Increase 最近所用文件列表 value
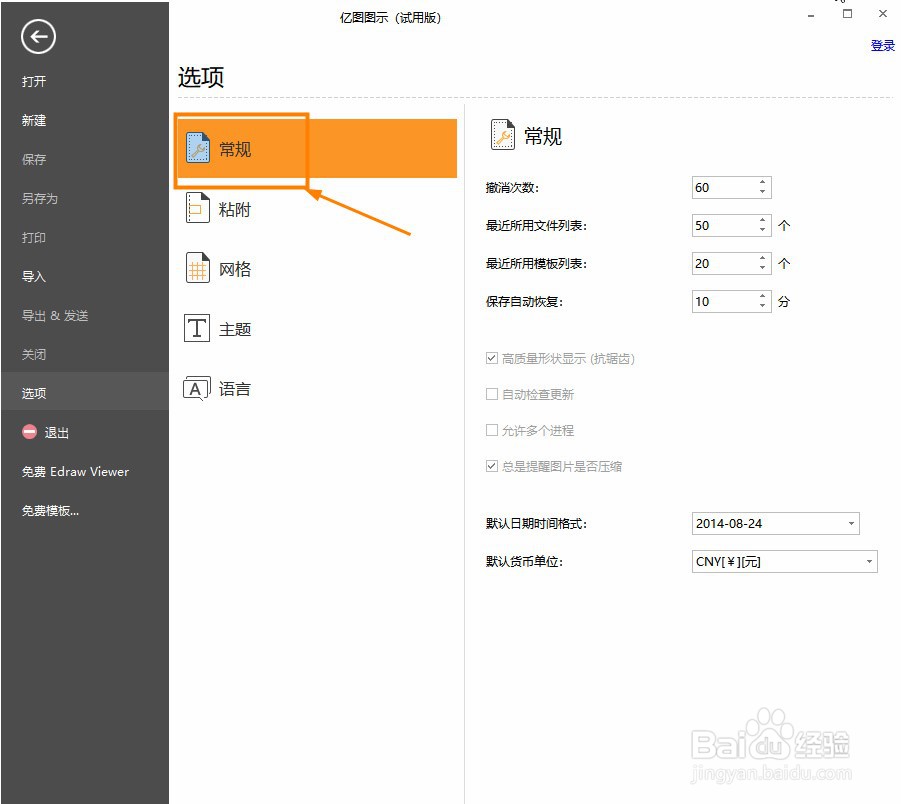 [x=762, y=220]
